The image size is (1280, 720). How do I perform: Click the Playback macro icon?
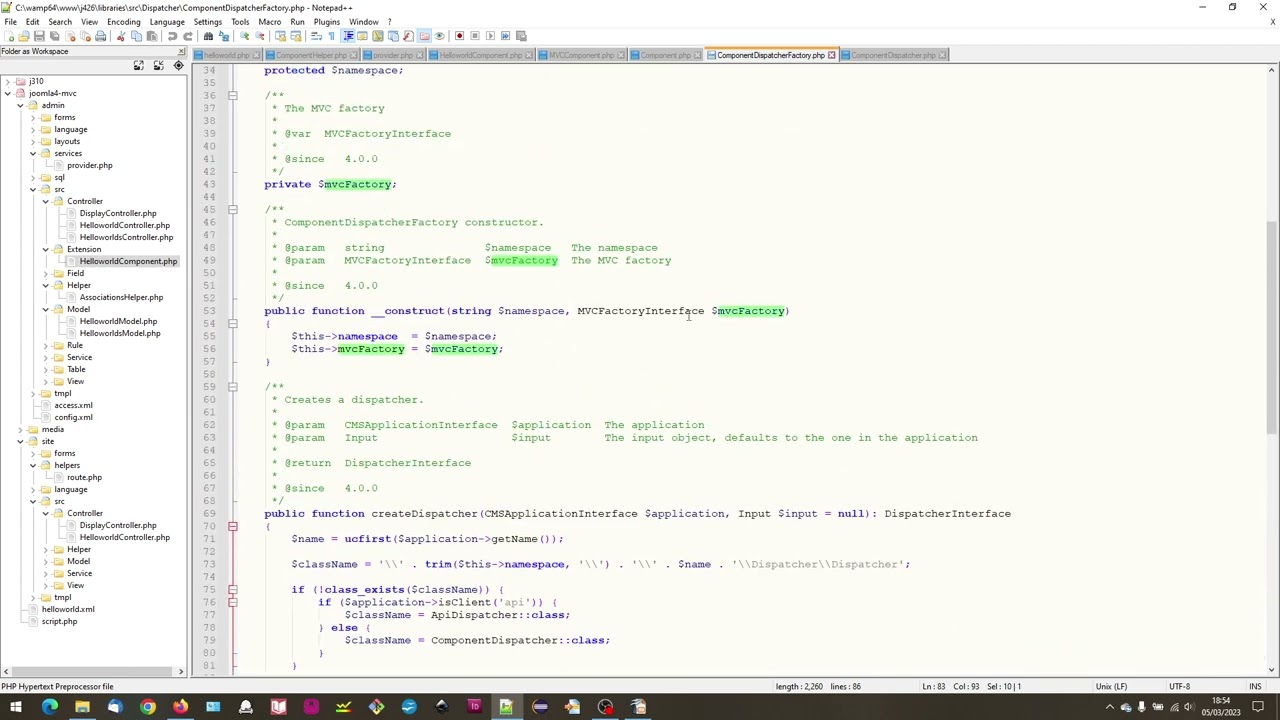490,36
